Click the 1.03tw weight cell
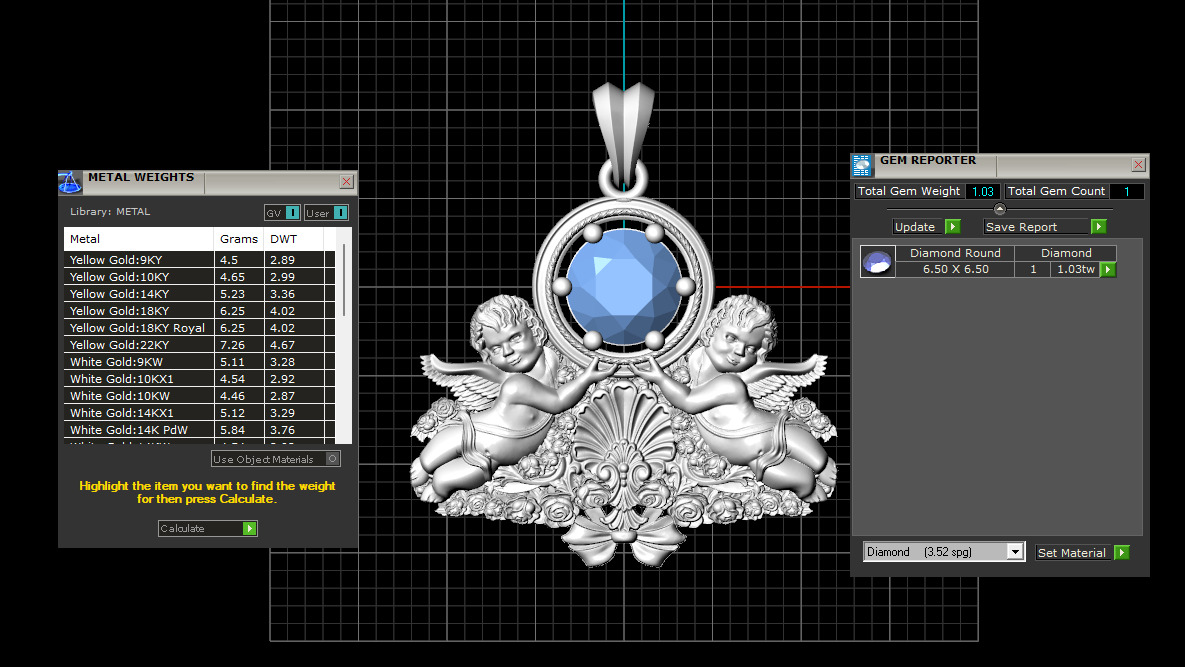The width and height of the screenshot is (1185, 667). 1075,270
